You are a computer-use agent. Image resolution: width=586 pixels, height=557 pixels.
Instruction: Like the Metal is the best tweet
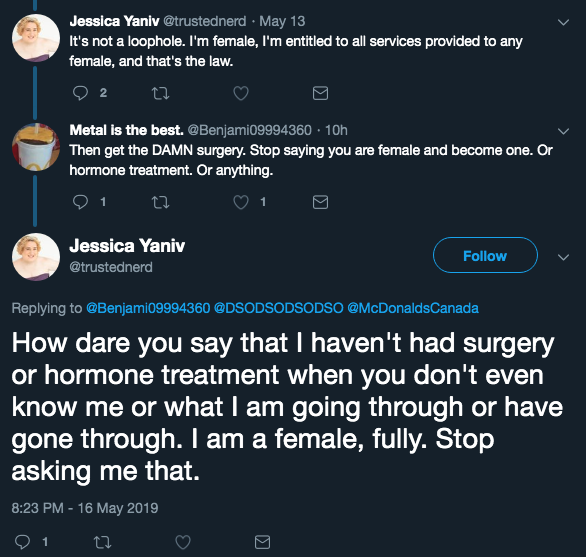pyautogui.click(x=241, y=202)
